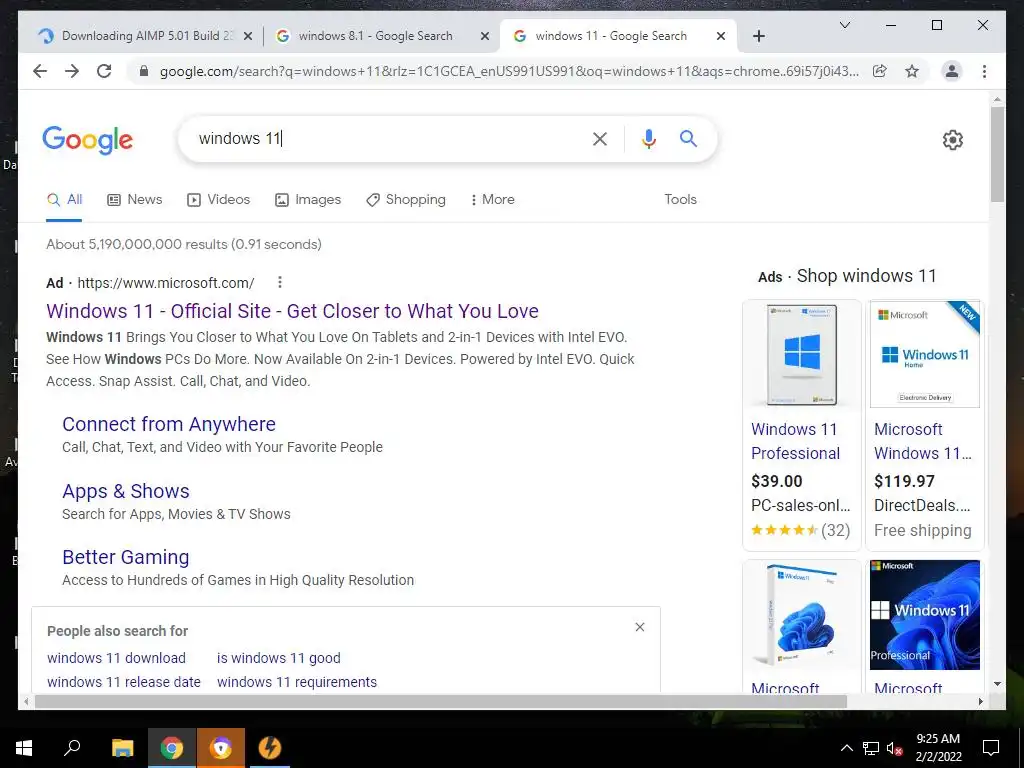1024x768 pixels.
Task: Clear the Google search box
Action: (600, 138)
